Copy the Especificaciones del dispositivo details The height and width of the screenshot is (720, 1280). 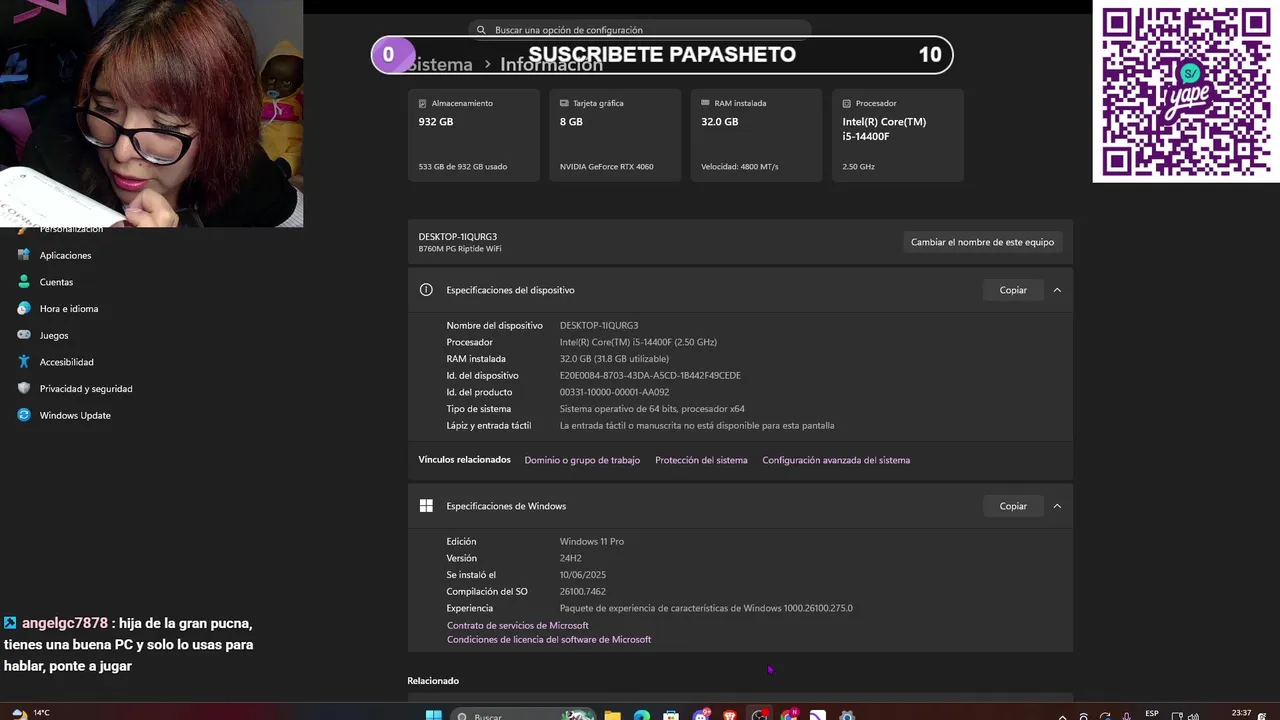coord(1013,290)
